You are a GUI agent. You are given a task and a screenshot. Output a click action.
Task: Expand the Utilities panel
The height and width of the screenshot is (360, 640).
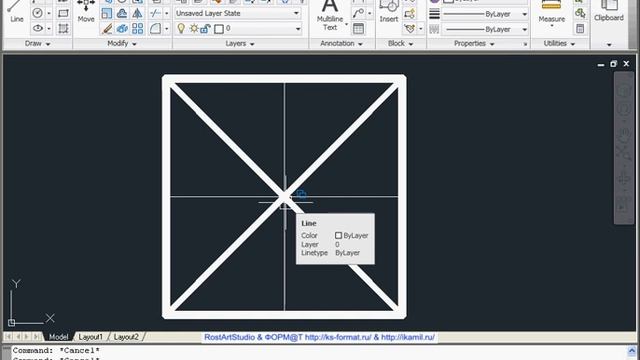[559, 43]
